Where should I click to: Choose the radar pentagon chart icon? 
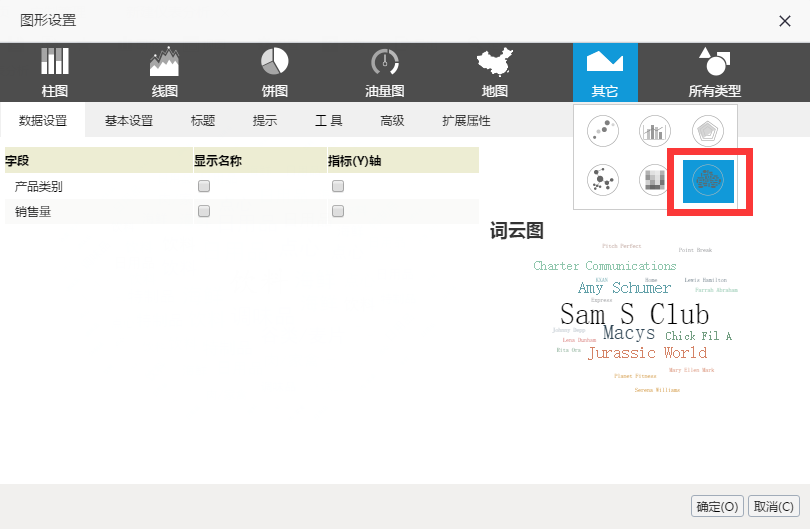[x=708, y=131]
